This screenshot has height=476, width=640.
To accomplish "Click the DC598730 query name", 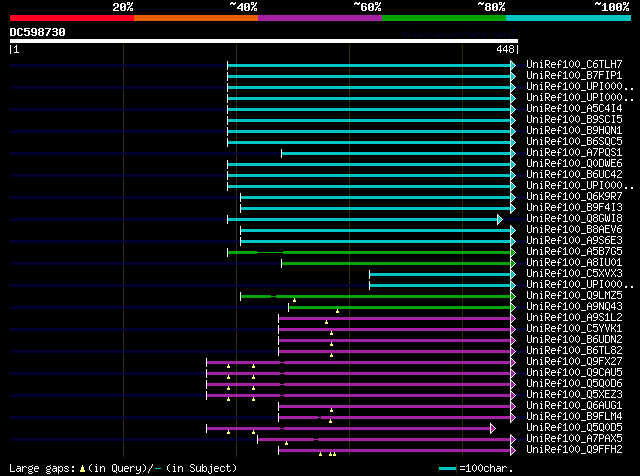I will click(x=38, y=32).
